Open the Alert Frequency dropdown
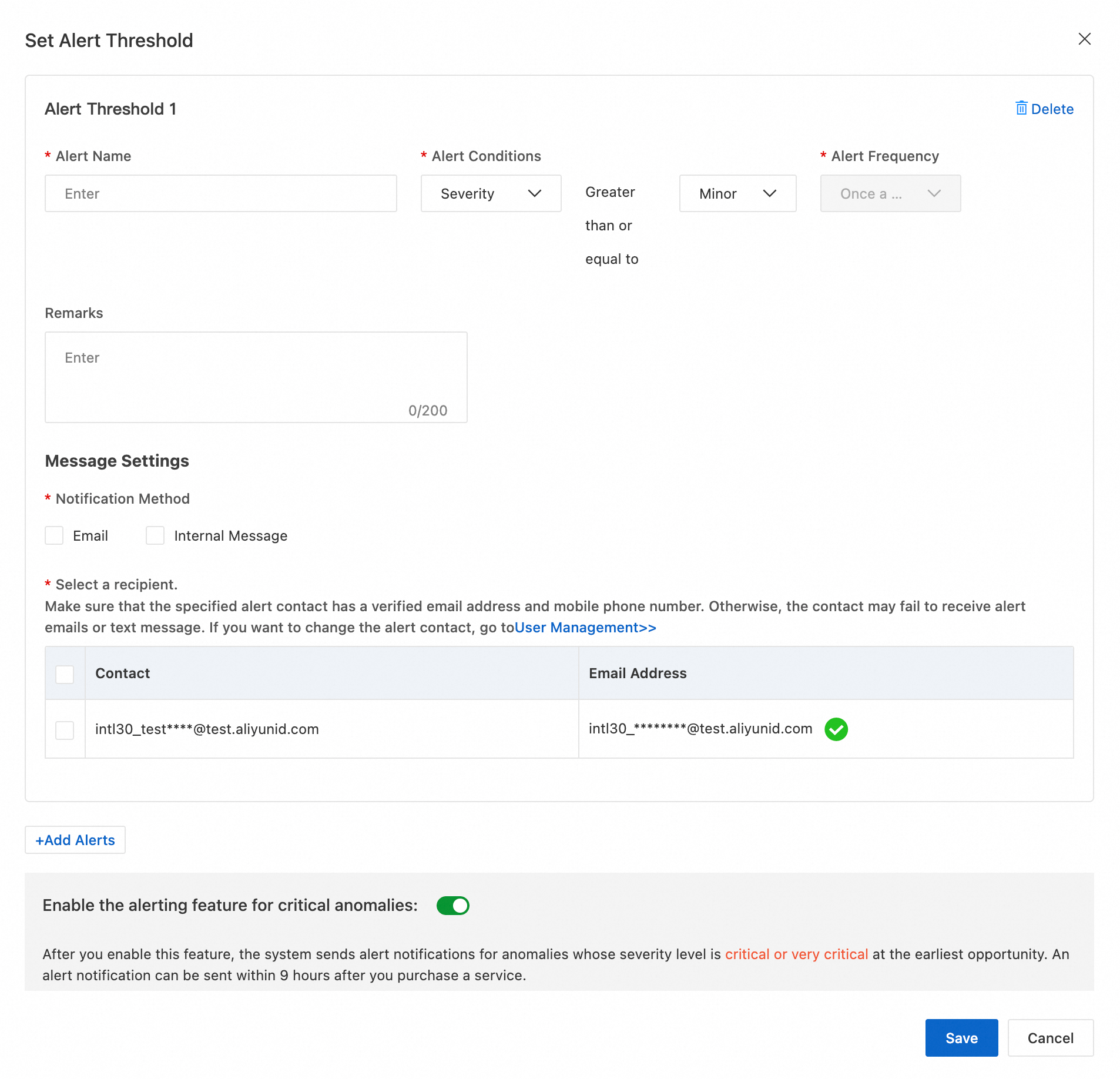This screenshot has height=1079, width=1120. coord(890,193)
